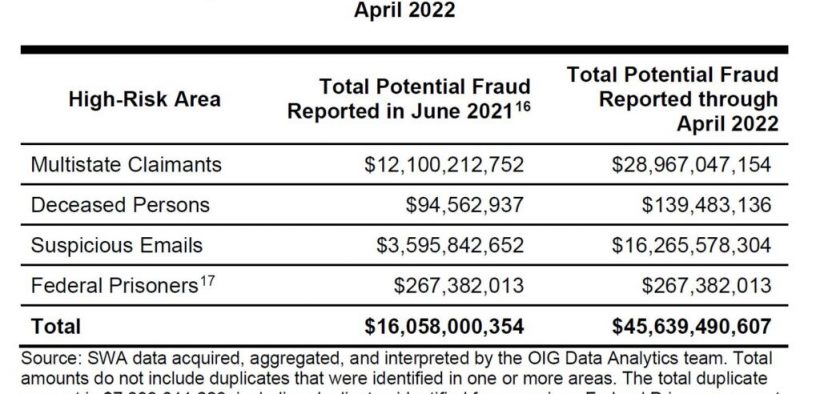This screenshot has height=394, width=820.
Task: Click the 'April 2022' title text
Action: [404, 9]
